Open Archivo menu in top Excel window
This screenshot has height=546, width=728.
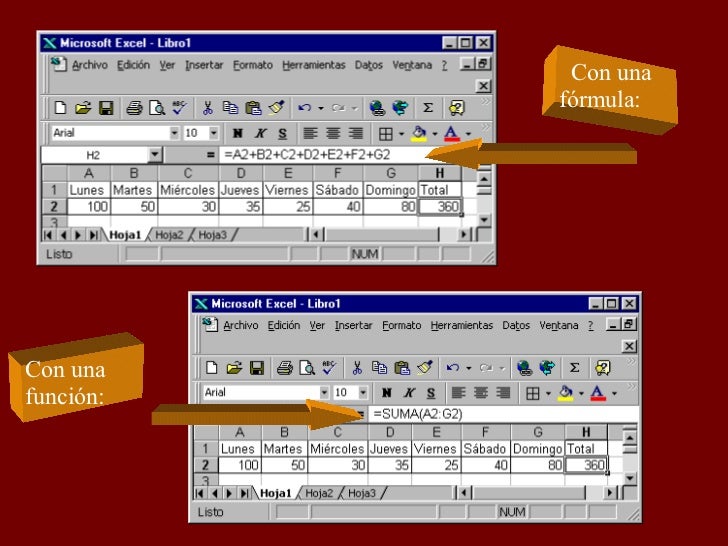click(x=90, y=65)
